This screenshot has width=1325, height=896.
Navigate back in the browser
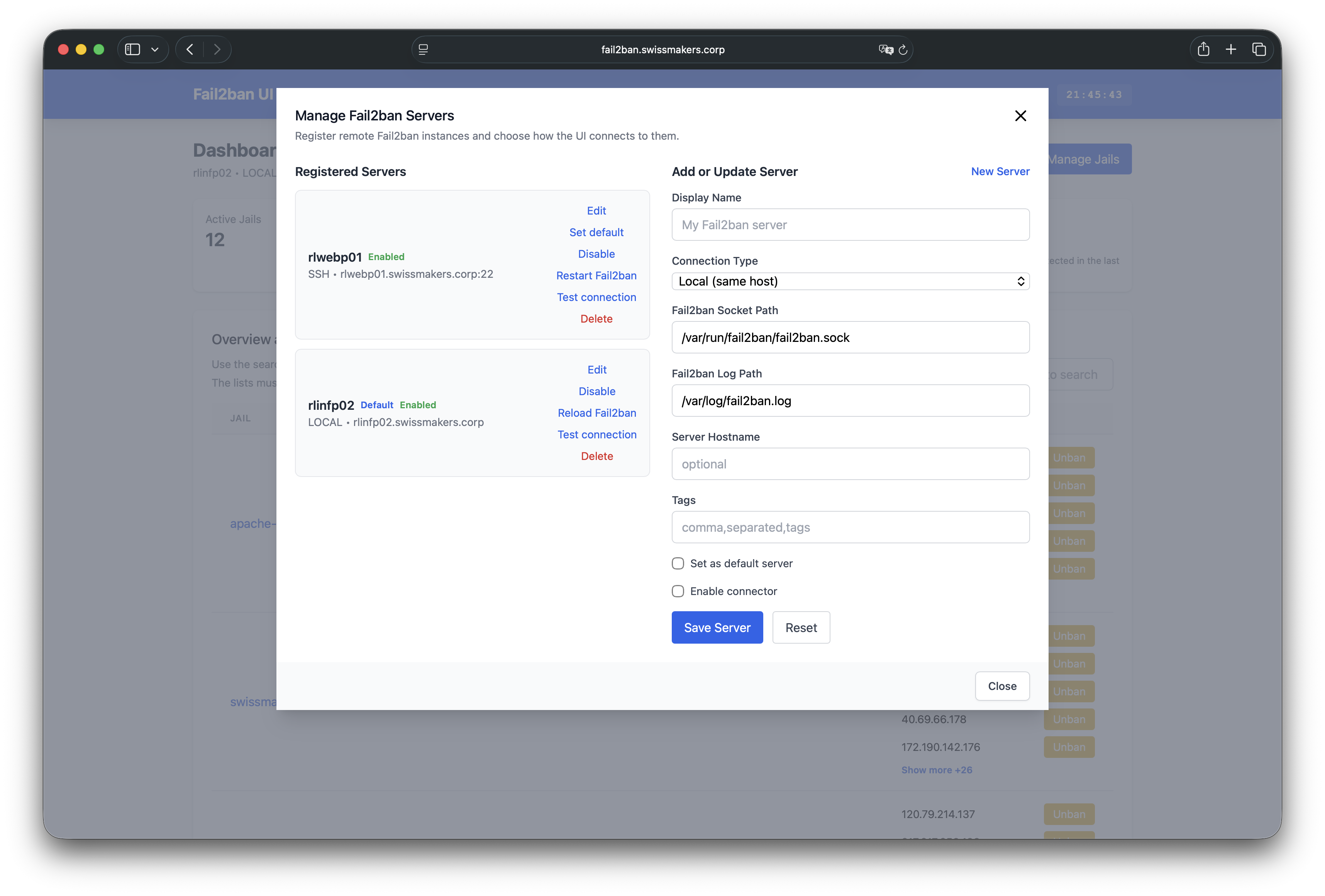tap(190, 49)
